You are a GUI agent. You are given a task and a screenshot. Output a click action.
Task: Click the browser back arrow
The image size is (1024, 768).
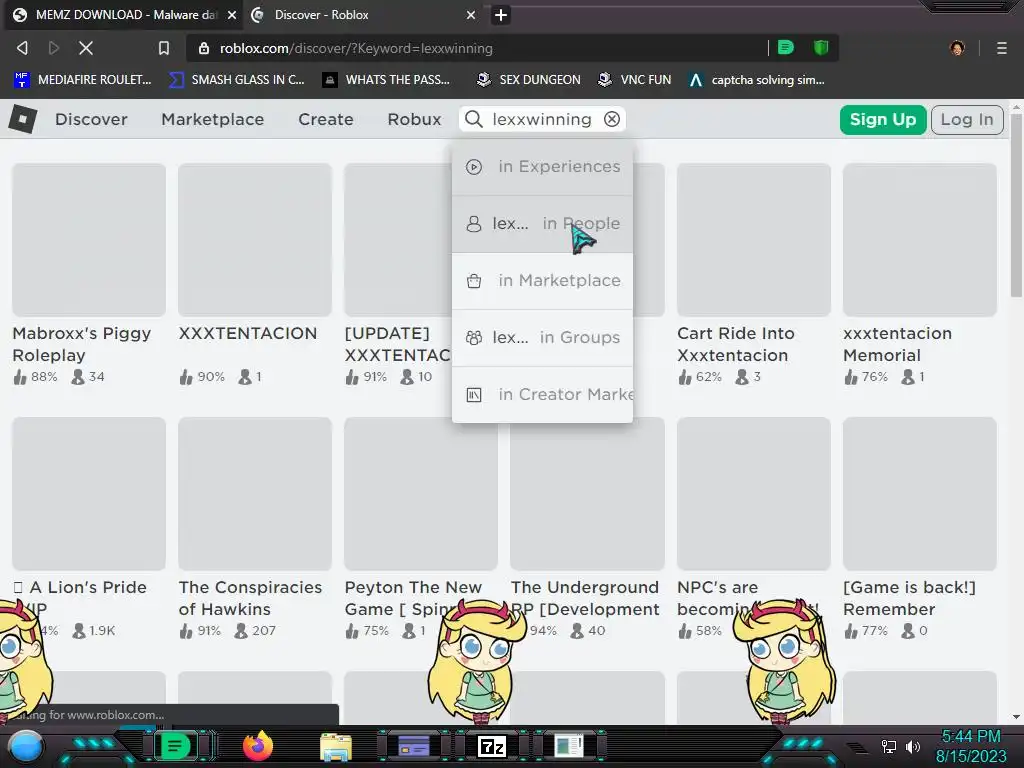22,48
